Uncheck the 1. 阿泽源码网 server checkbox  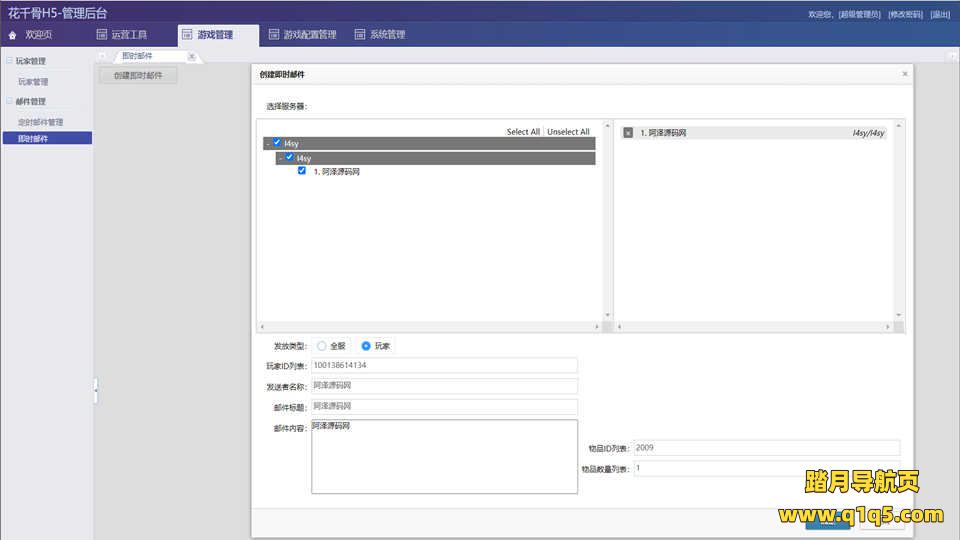point(302,171)
